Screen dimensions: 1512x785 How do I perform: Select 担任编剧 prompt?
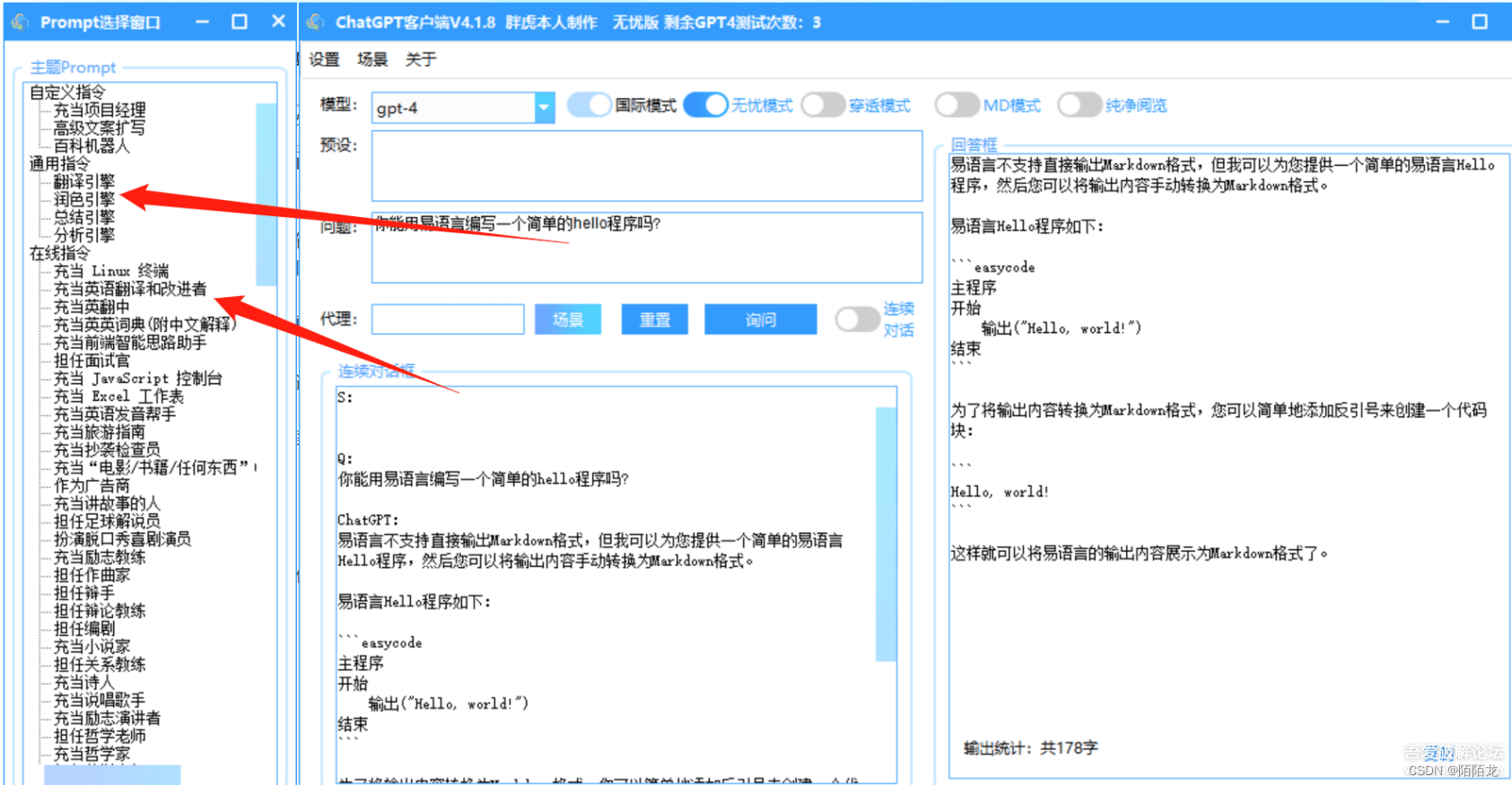[84, 629]
